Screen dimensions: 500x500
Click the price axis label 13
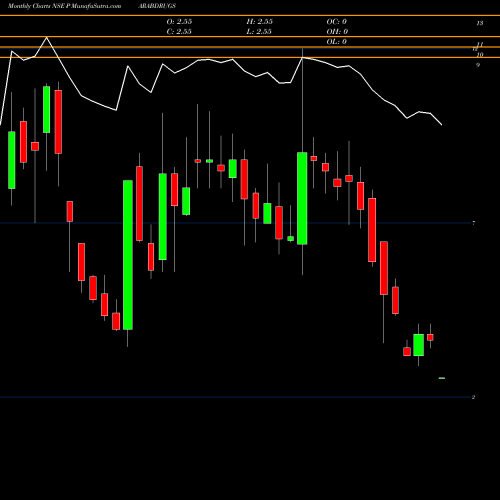point(480,23)
